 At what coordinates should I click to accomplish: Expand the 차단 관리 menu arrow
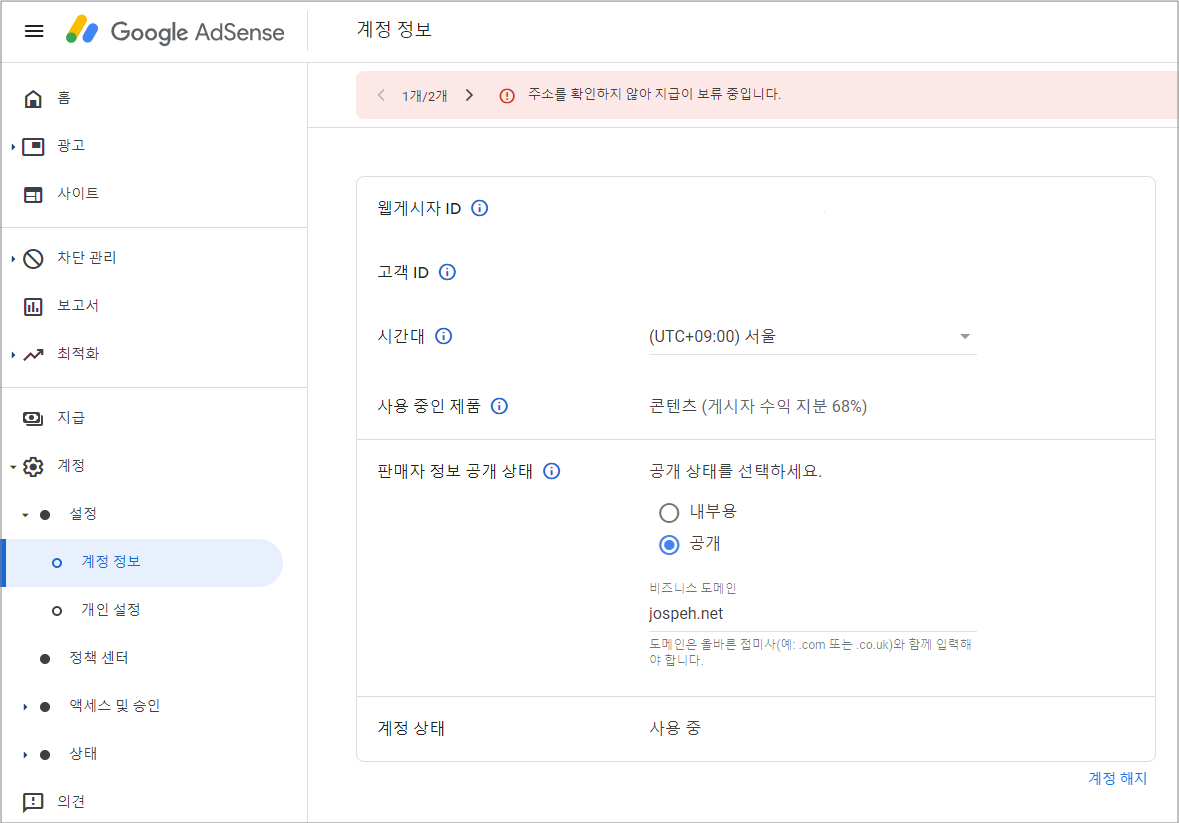[x=13, y=259]
